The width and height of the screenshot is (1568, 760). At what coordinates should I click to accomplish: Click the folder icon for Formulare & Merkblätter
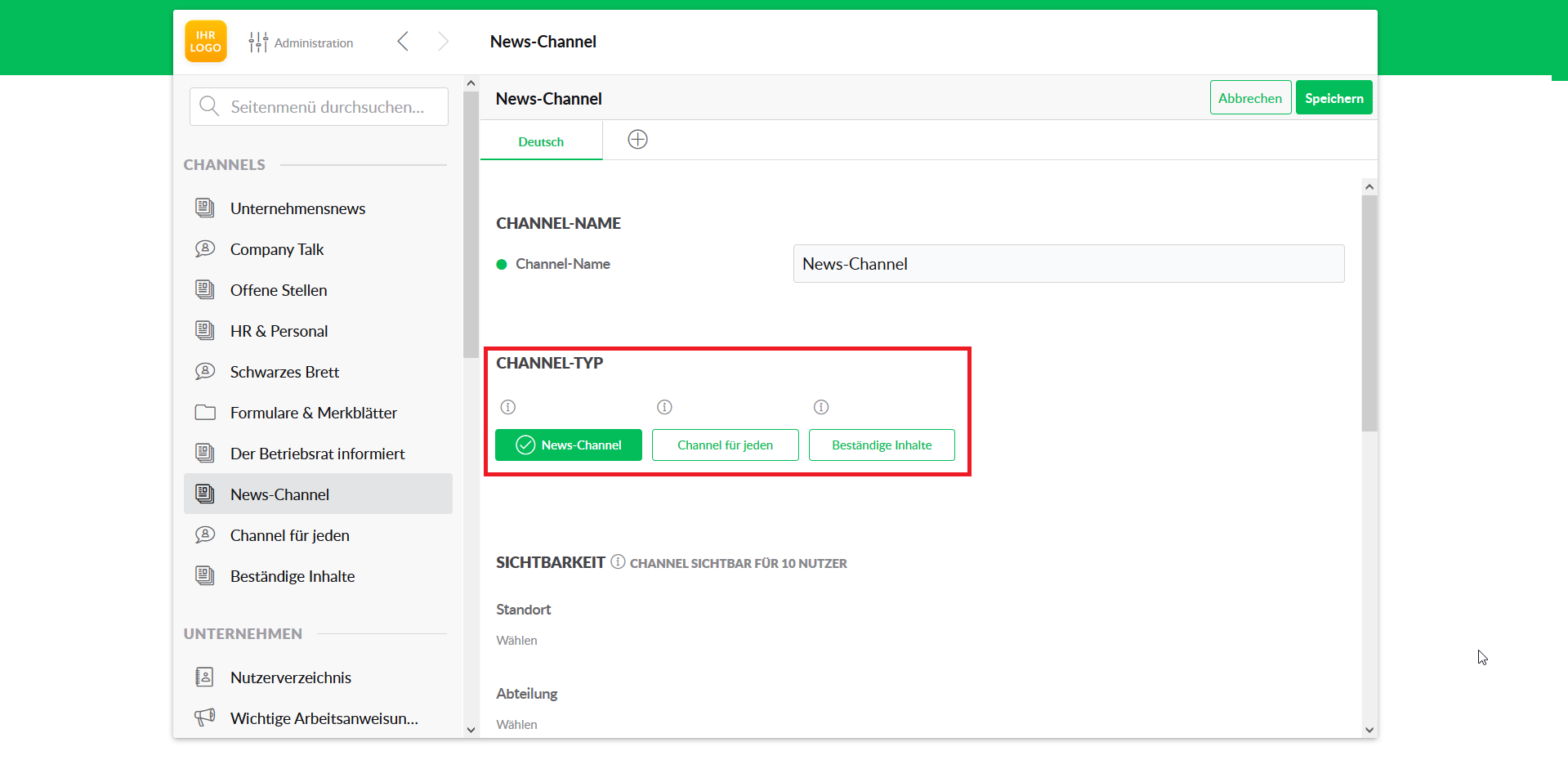pyautogui.click(x=204, y=412)
